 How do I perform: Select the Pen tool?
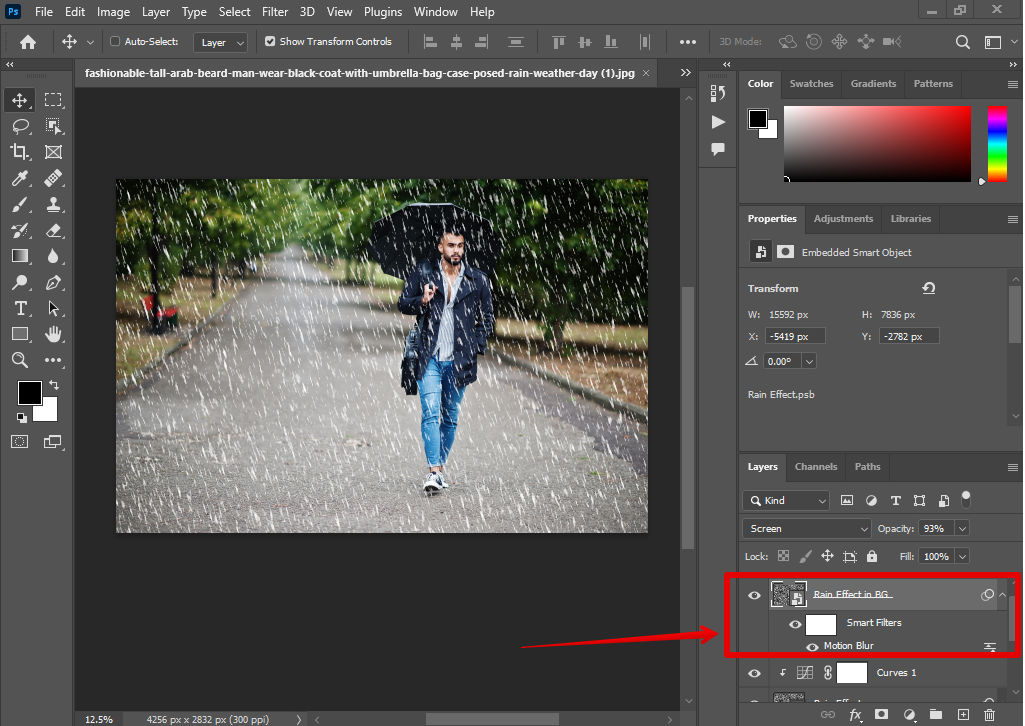click(x=53, y=282)
